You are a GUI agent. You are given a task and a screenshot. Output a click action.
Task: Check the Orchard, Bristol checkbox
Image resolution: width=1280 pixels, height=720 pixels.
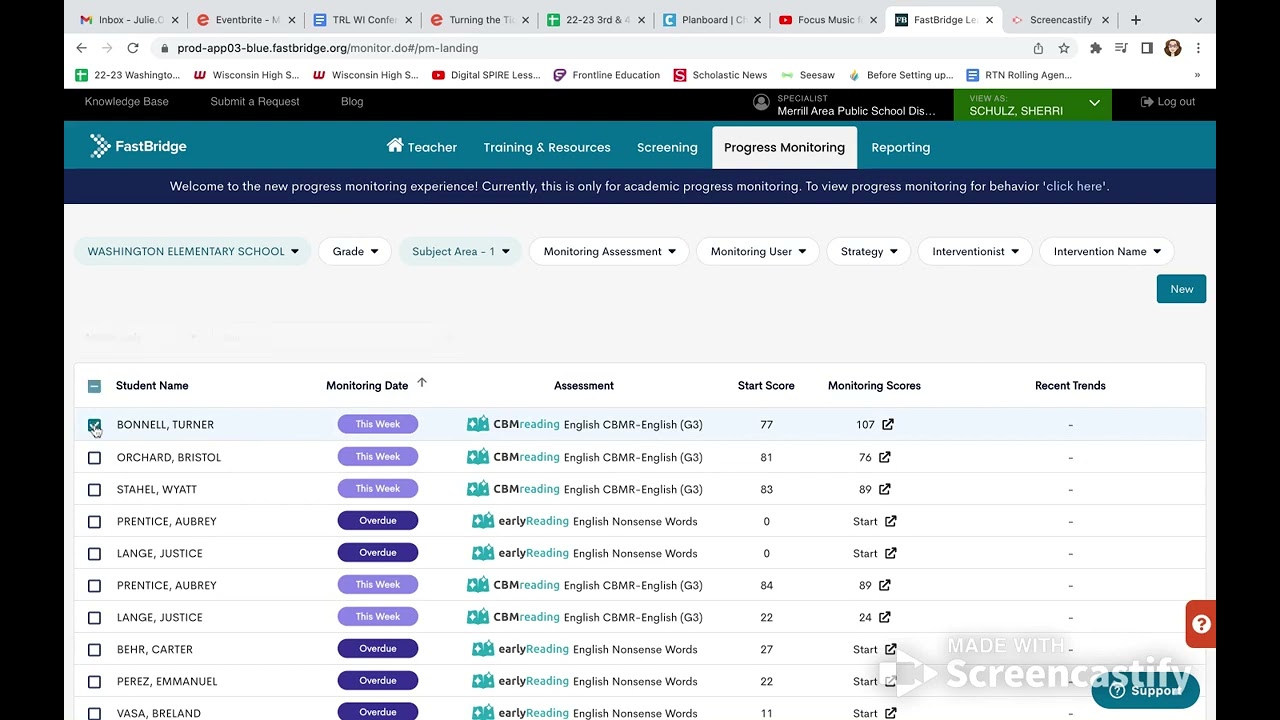point(94,457)
